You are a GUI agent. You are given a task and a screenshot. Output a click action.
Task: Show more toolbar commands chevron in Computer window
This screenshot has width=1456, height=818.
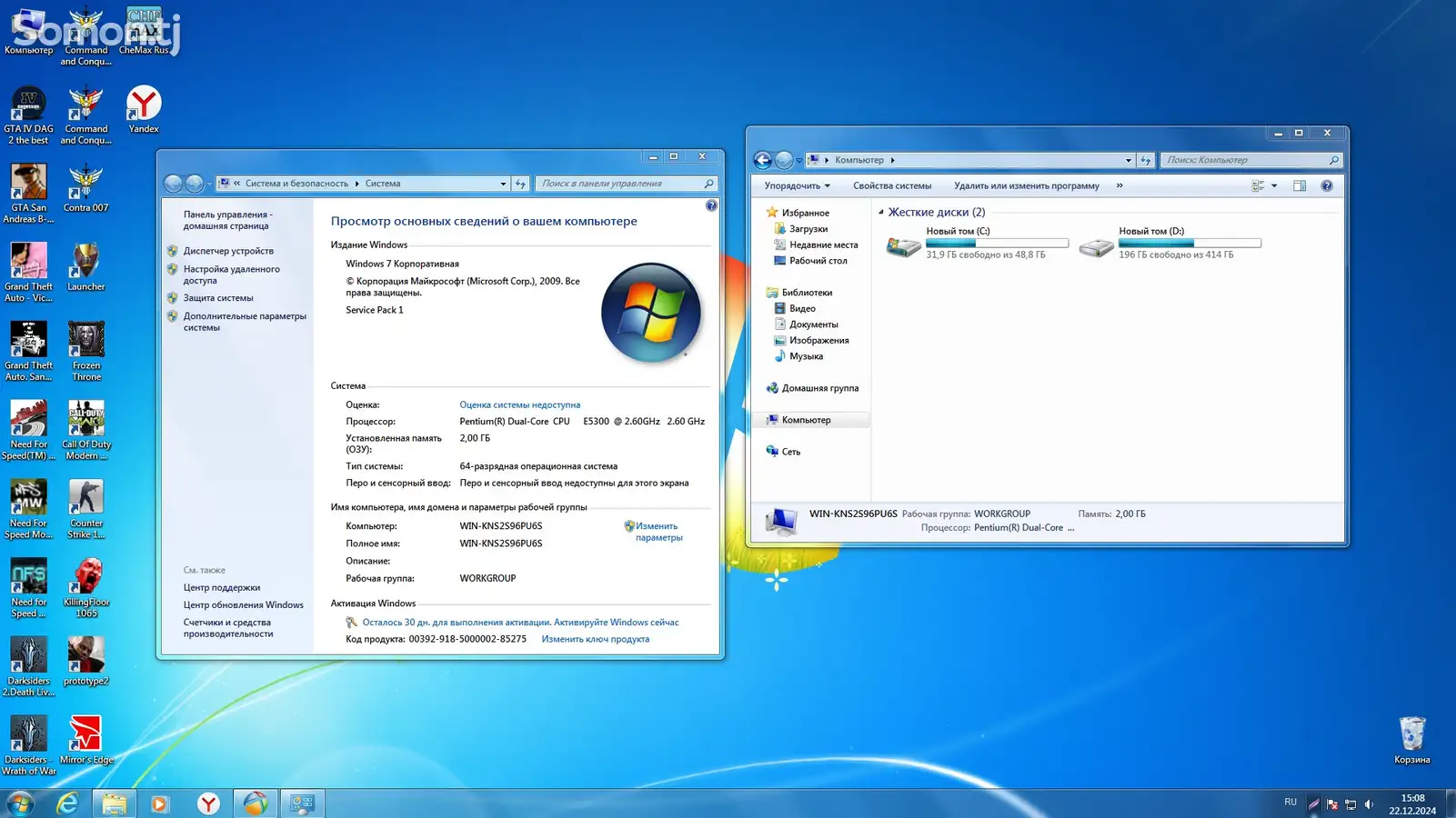(1120, 185)
